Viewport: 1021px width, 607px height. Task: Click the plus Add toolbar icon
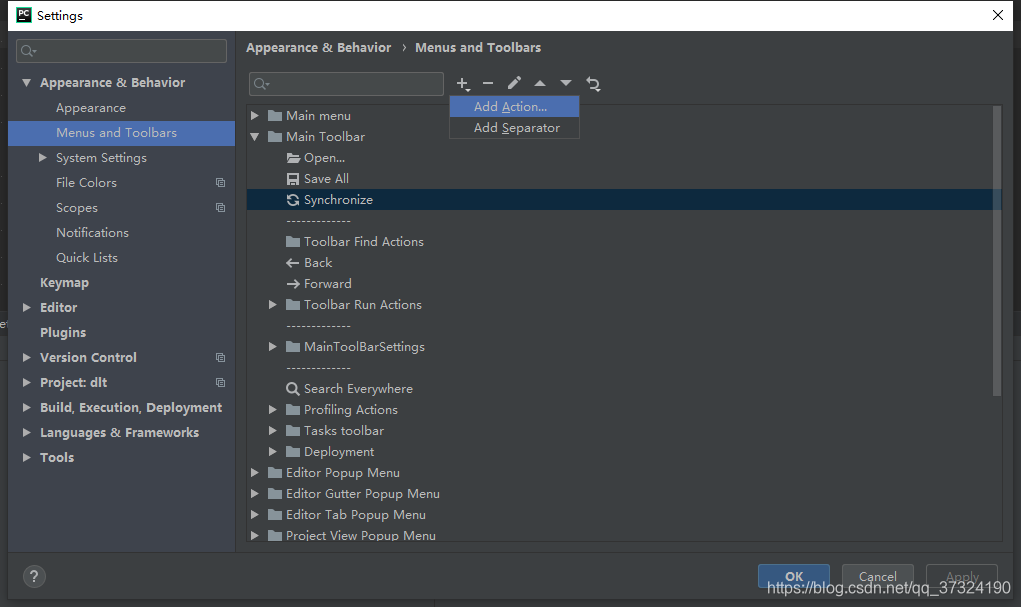tap(463, 84)
